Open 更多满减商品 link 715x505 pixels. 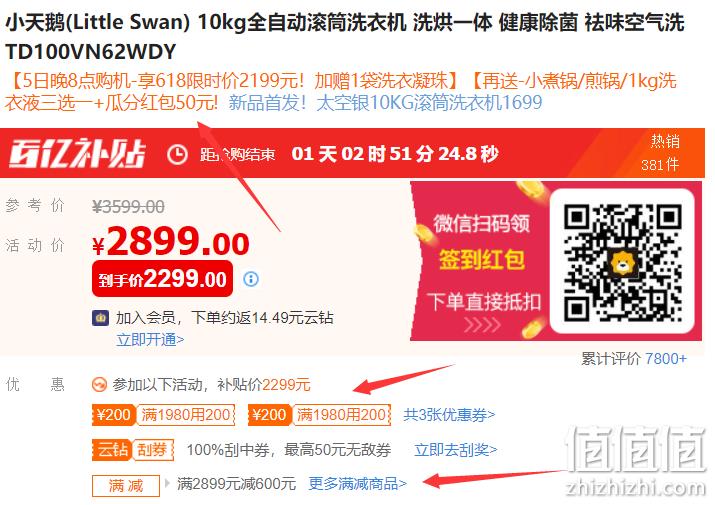(357, 484)
